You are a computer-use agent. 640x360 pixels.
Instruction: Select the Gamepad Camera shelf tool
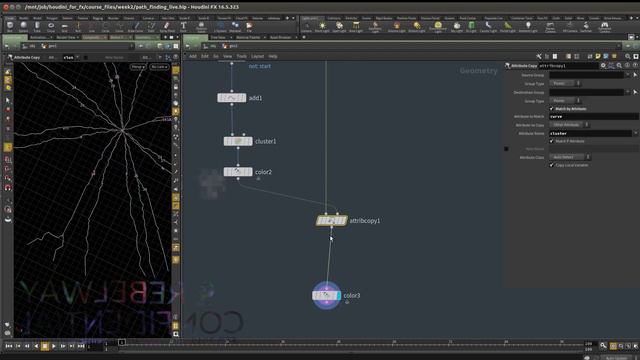tap(604, 27)
